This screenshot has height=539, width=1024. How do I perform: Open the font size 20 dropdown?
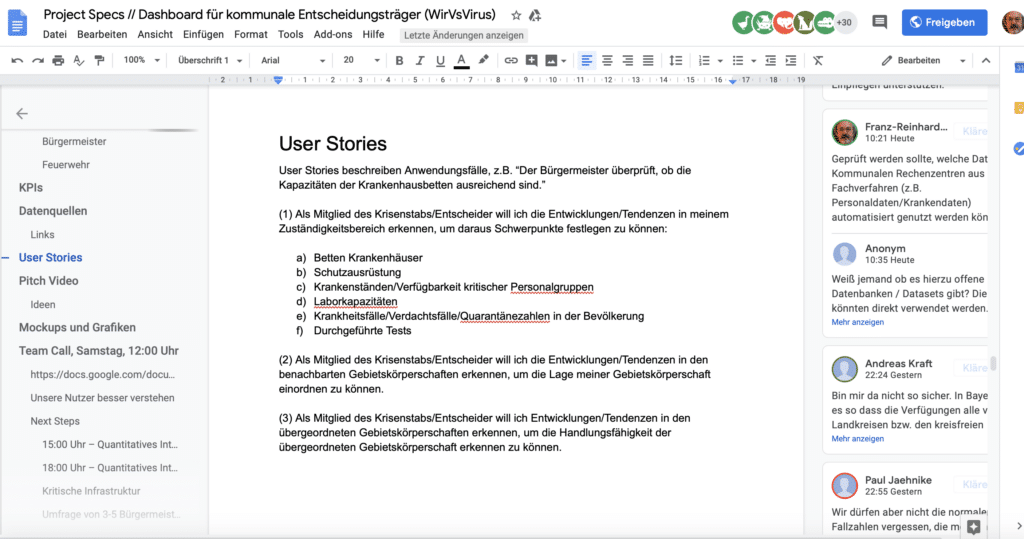[x=360, y=60]
